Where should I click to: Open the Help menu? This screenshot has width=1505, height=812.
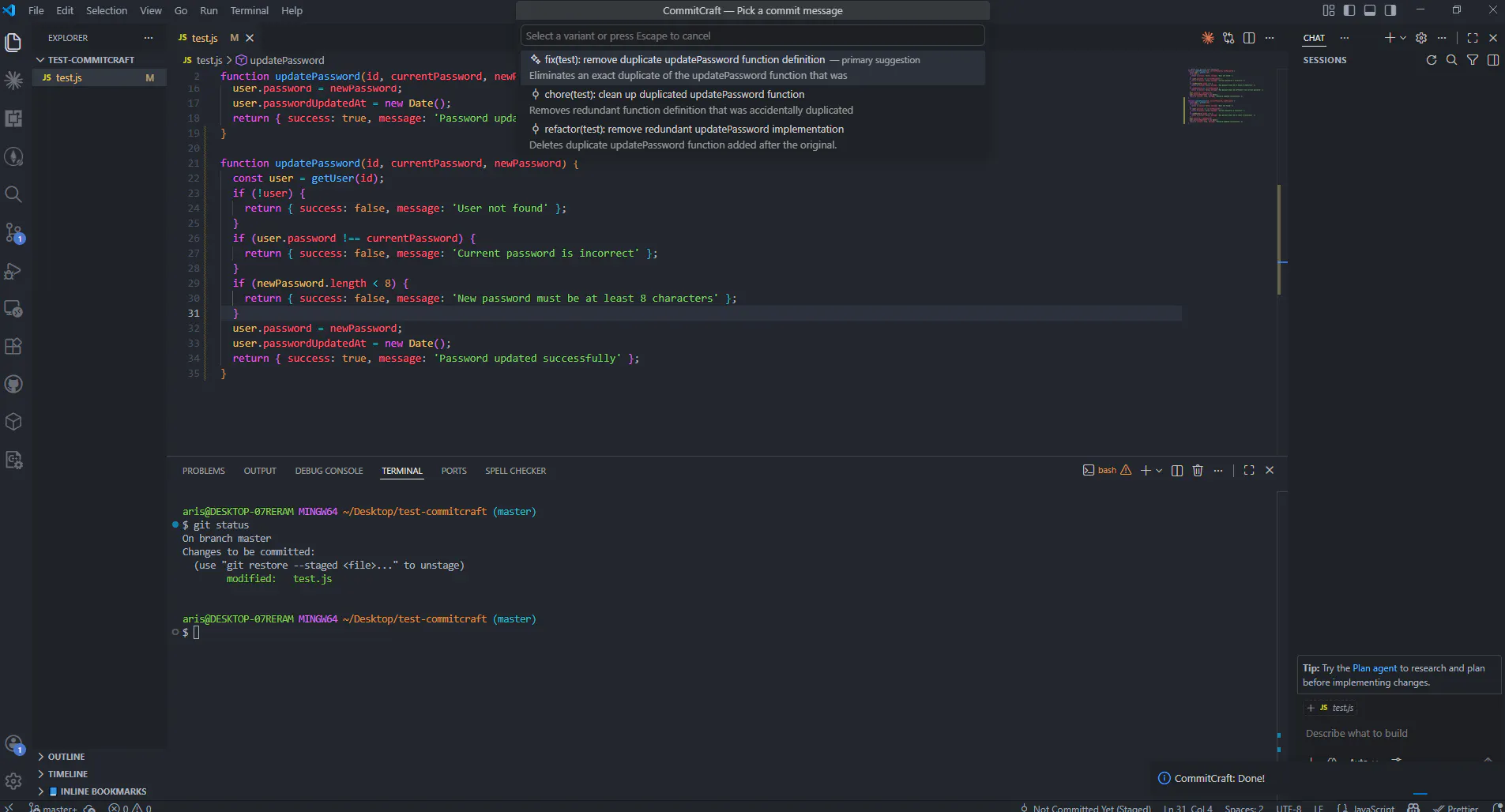tap(292, 10)
